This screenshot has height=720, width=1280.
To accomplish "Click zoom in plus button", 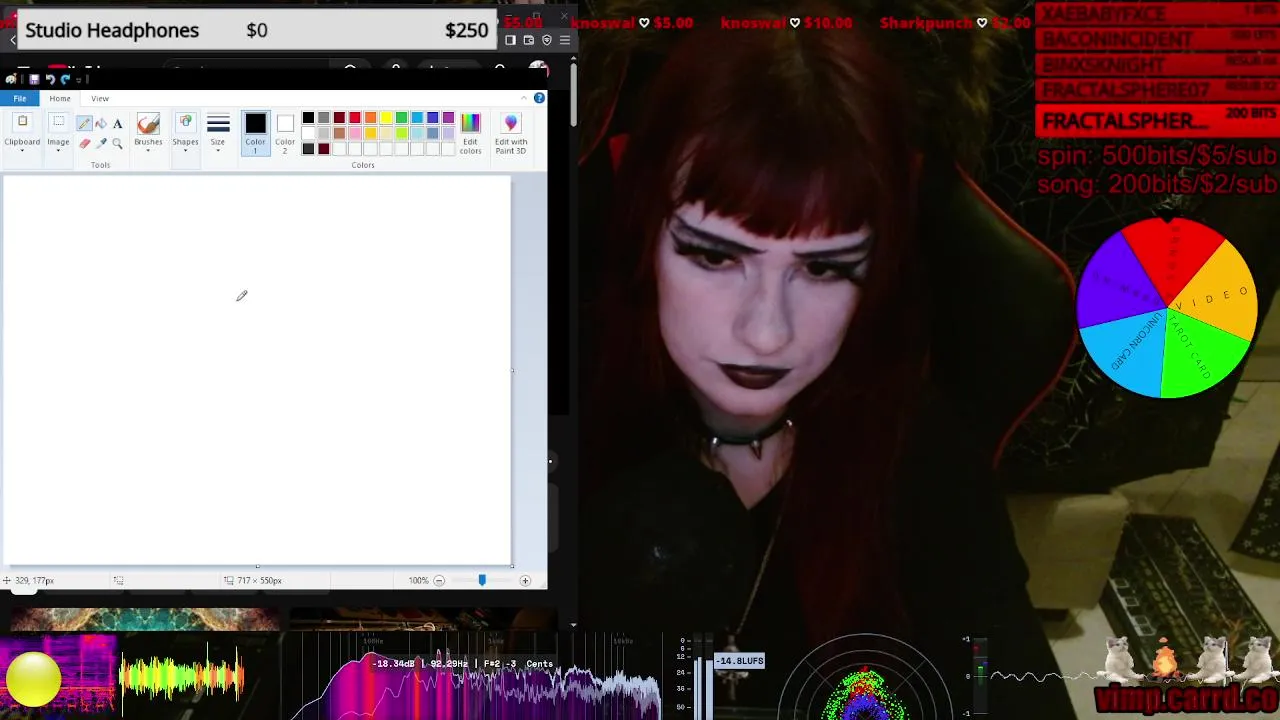I will pyautogui.click(x=525, y=580).
